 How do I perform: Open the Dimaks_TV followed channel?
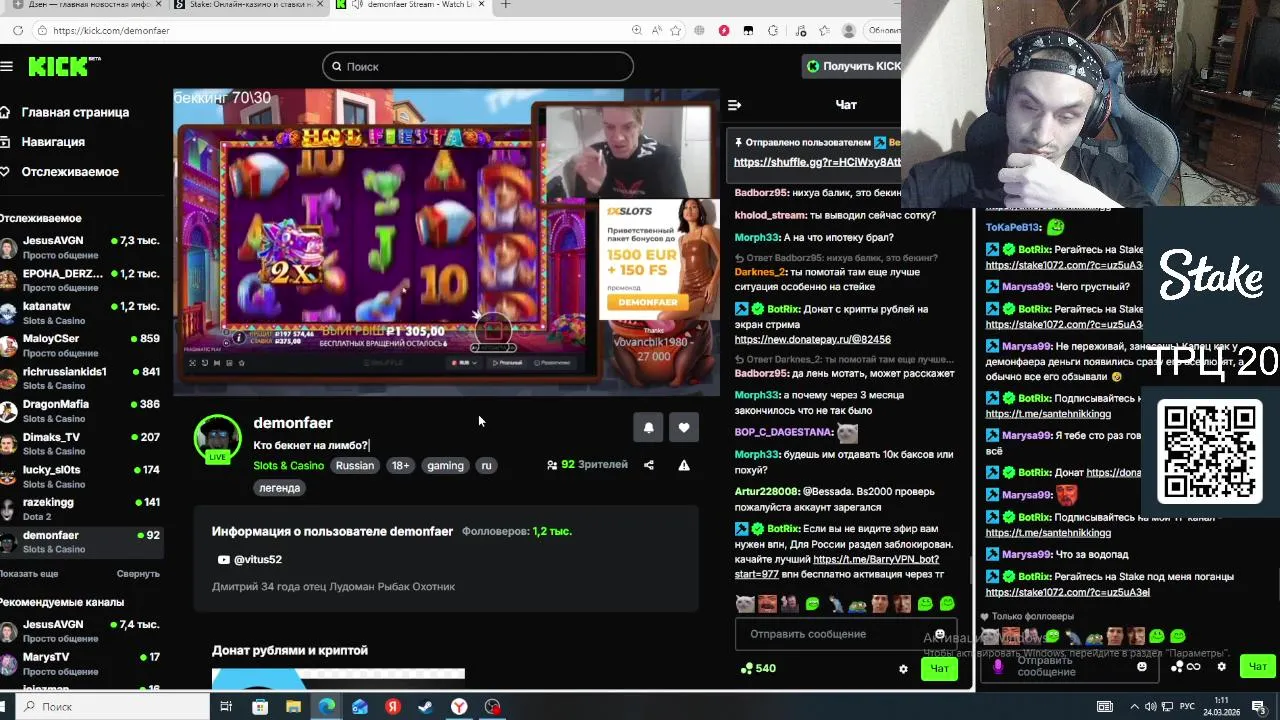81,445
